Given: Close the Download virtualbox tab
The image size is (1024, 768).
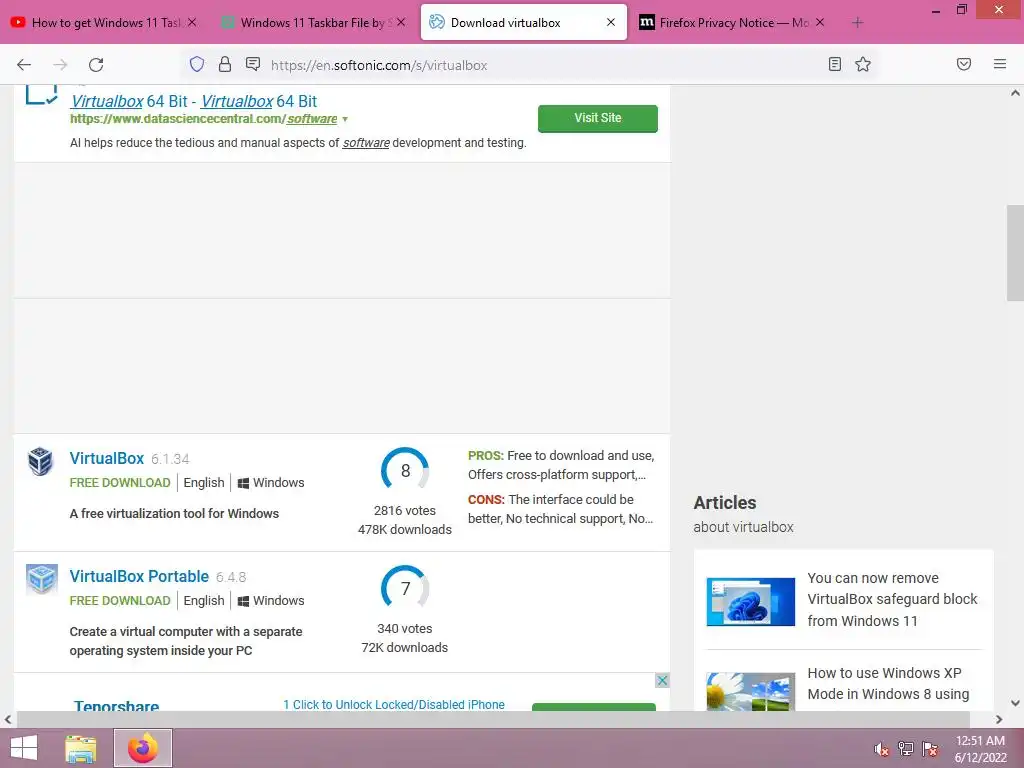Looking at the screenshot, I should pos(611,22).
